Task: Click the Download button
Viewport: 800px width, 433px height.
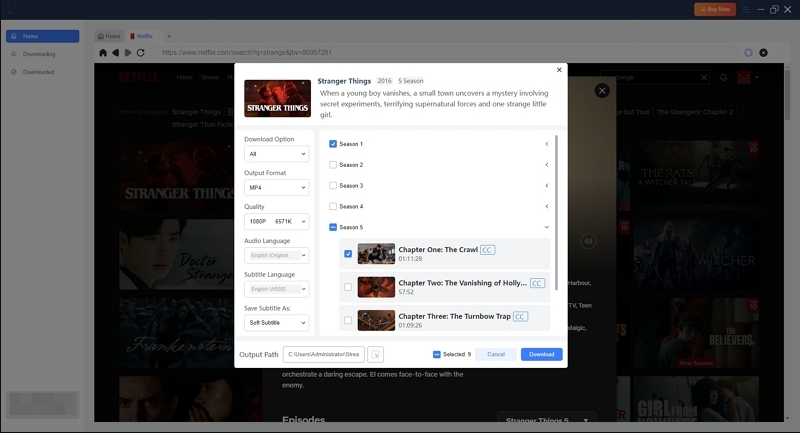Action: 541,354
